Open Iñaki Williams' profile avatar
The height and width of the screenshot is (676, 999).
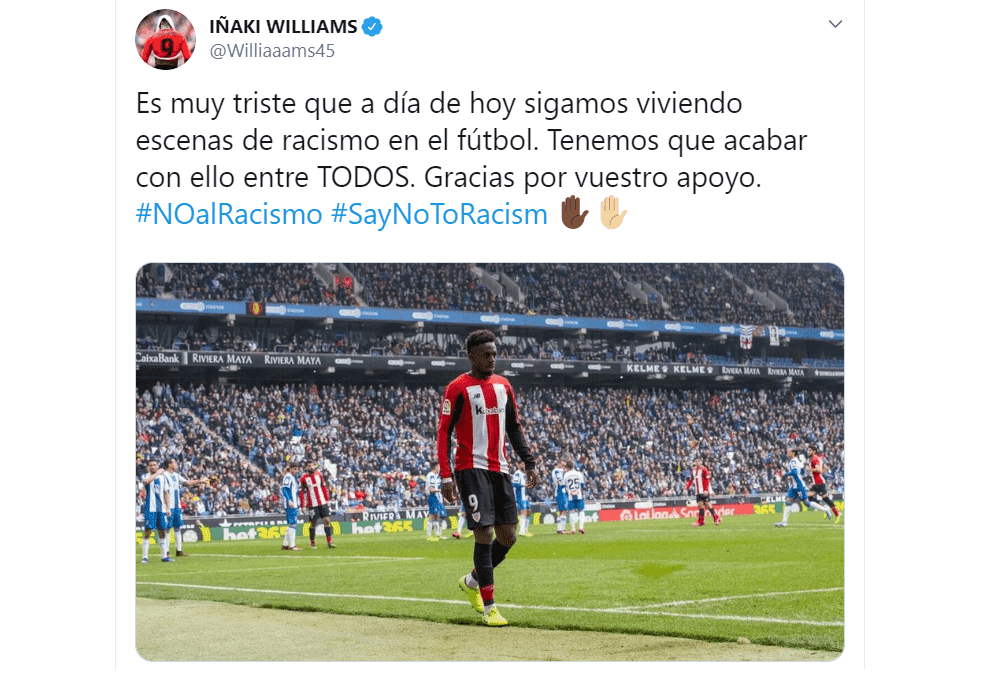(165, 39)
